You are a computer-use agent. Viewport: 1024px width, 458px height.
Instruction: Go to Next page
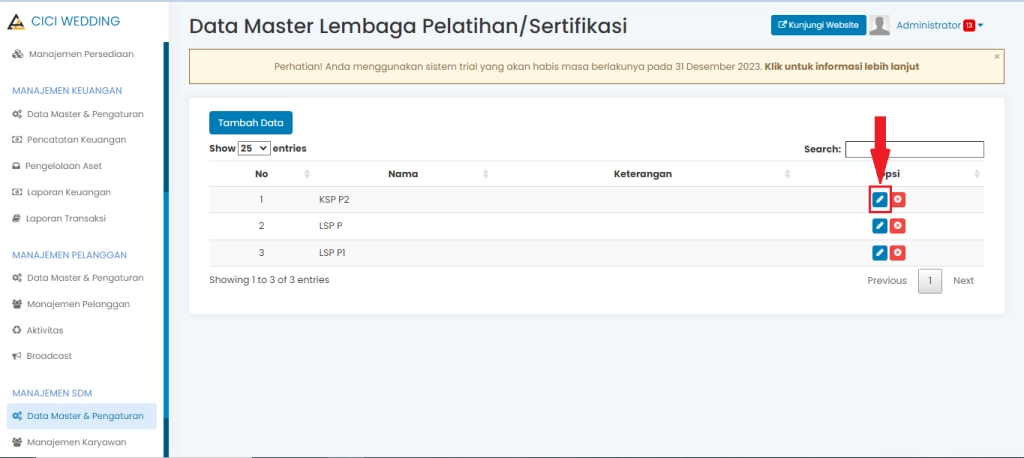(963, 280)
